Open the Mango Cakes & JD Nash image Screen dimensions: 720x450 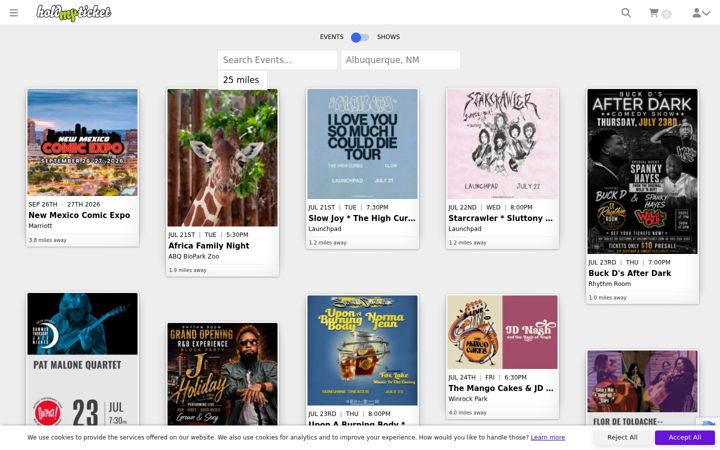coord(503,332)
